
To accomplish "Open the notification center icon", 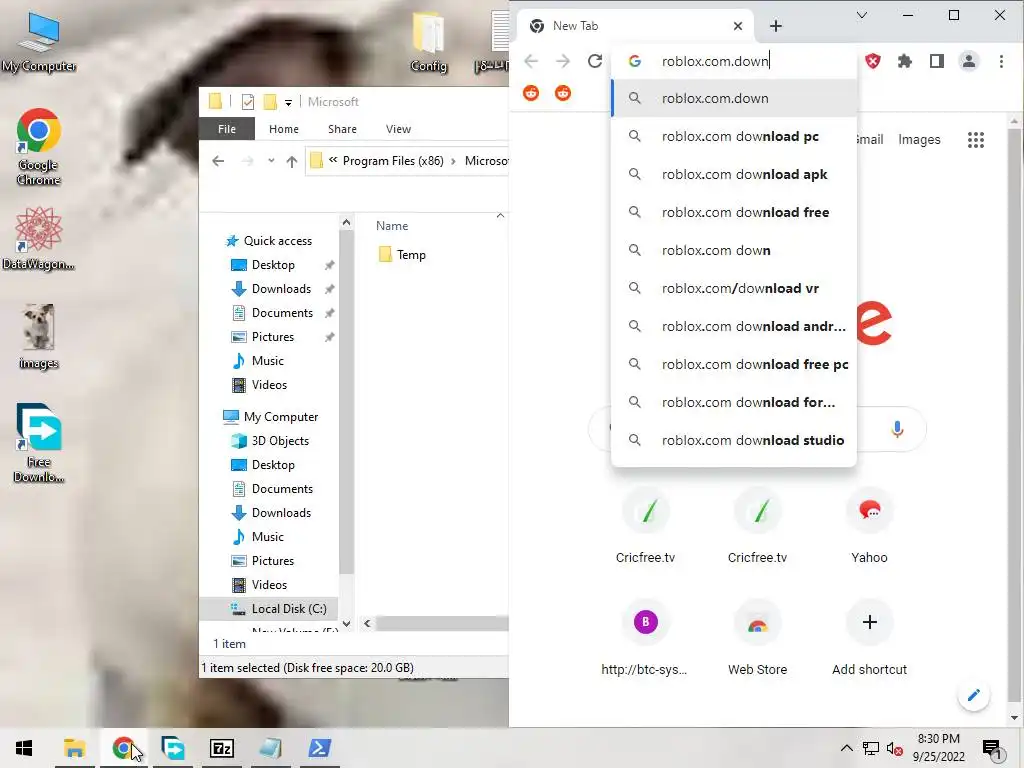I will pos(993,749).
